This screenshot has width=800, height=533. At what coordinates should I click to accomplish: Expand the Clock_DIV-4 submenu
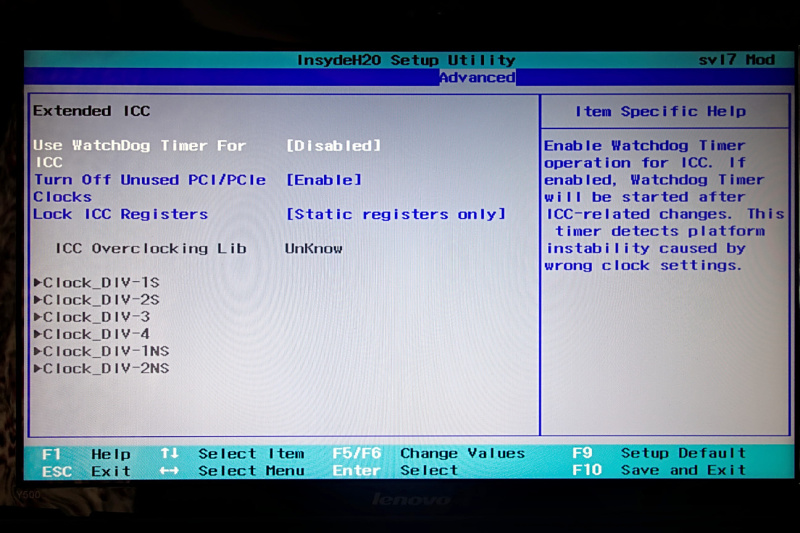[x=92, y=334]
